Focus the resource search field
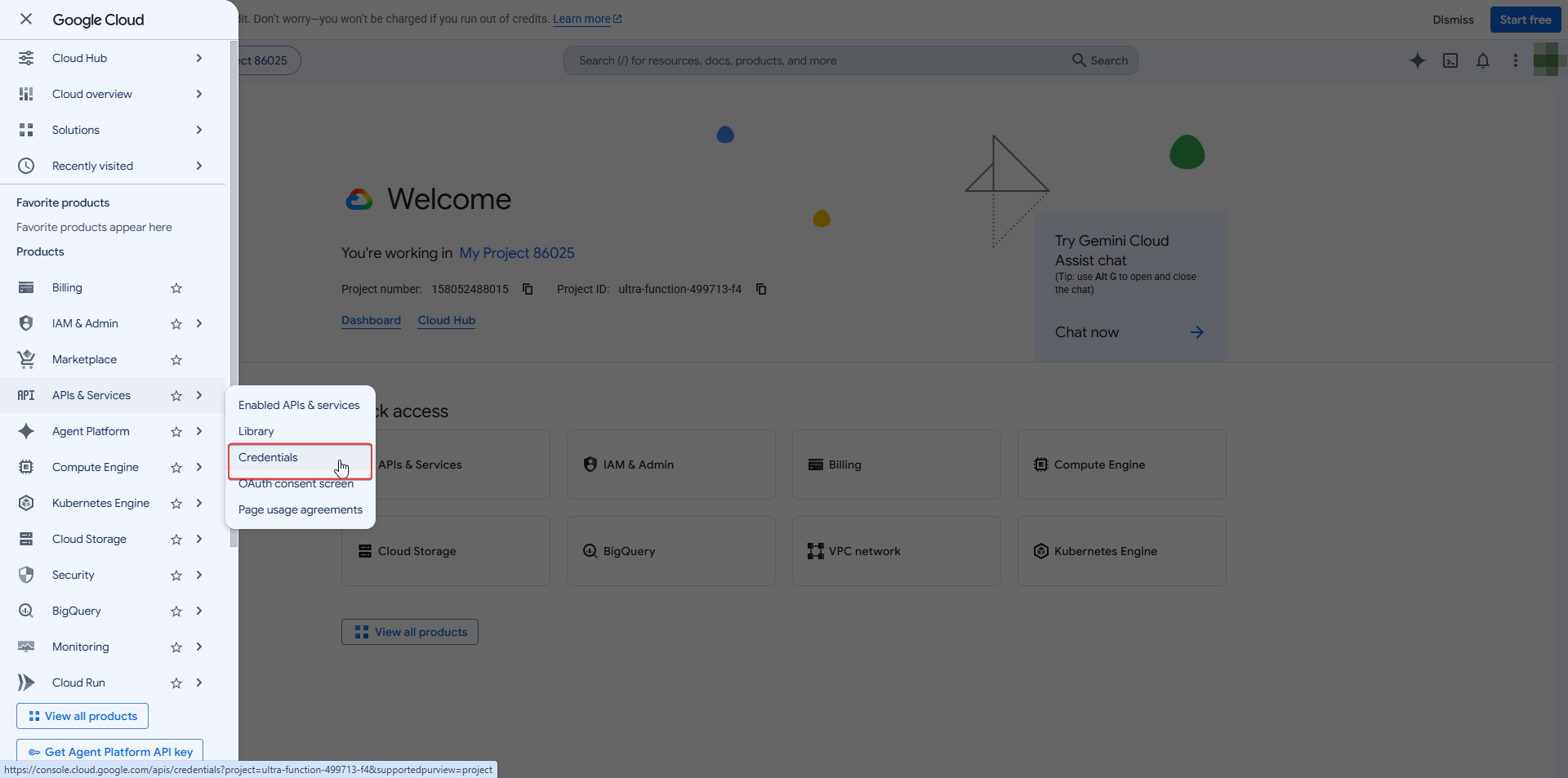 click(x=850, y=60)
